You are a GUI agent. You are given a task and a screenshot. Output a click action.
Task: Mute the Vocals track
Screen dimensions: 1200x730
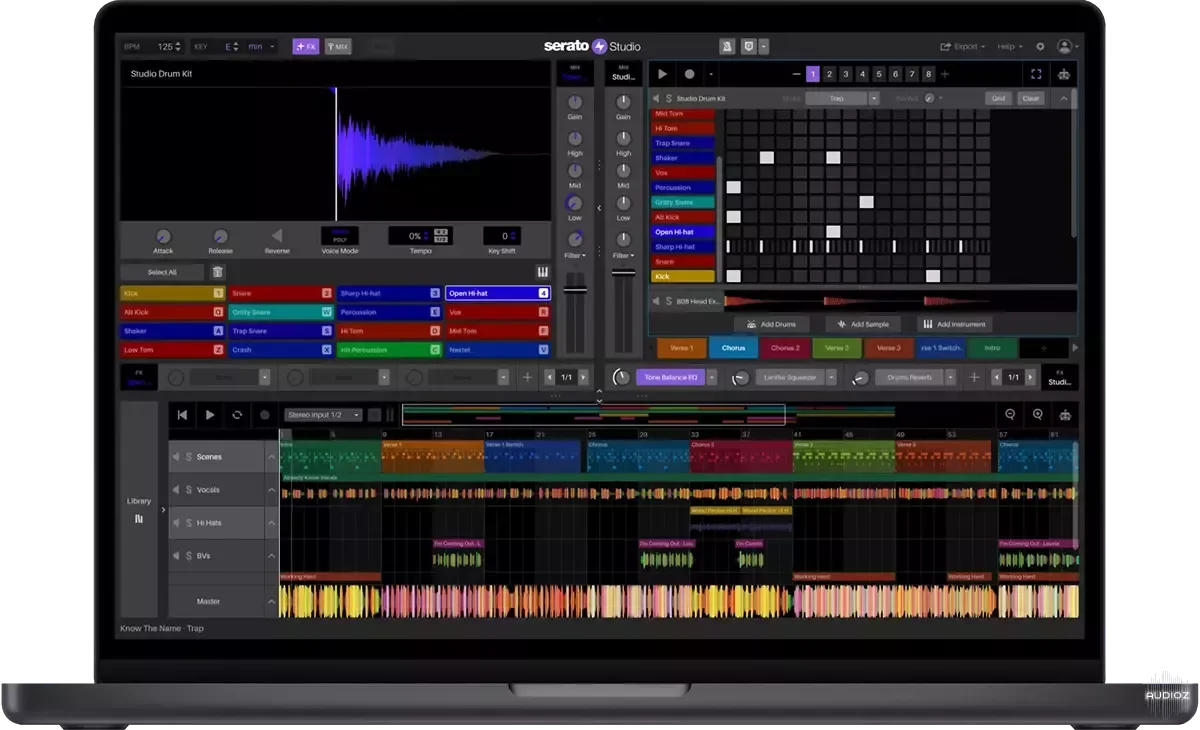point(176,490)
